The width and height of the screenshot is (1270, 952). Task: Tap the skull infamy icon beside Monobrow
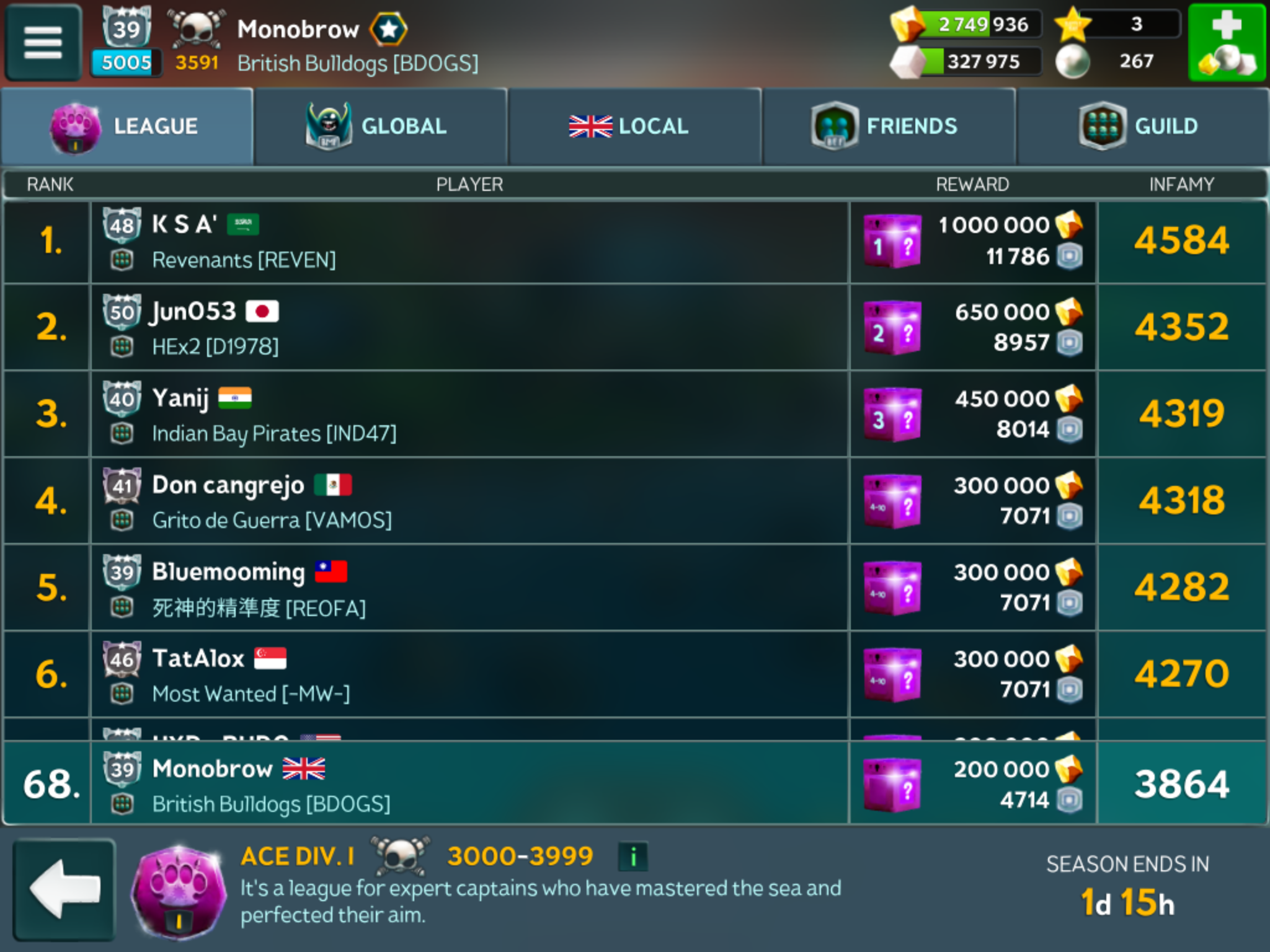[x=196, y=29]
